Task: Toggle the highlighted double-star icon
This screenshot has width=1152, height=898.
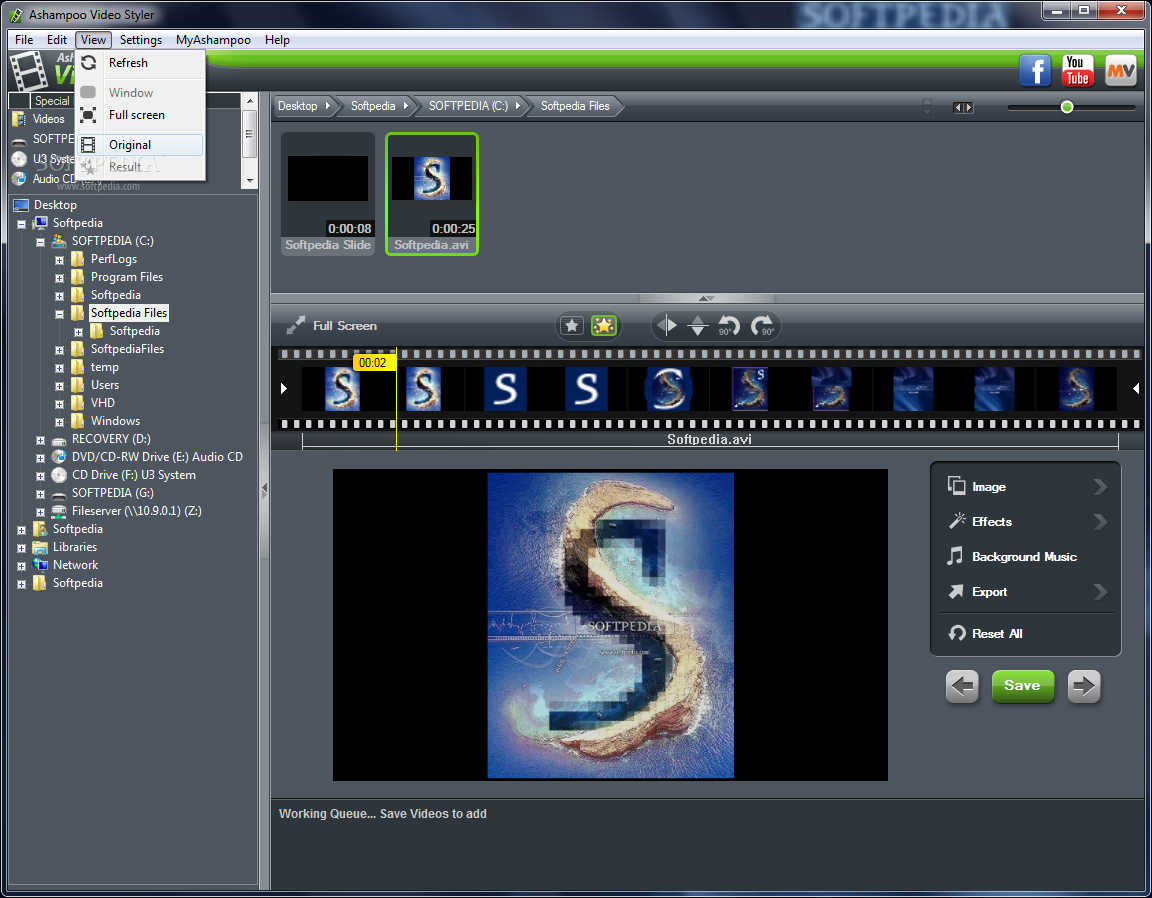Action: tap(604, 326)
